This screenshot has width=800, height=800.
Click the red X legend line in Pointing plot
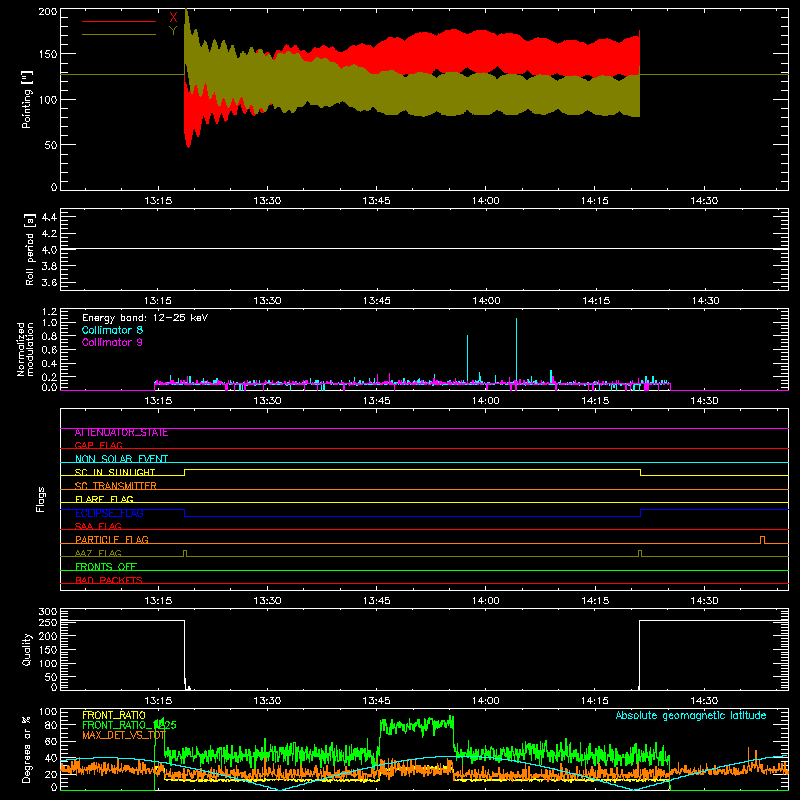coord(119,21)
